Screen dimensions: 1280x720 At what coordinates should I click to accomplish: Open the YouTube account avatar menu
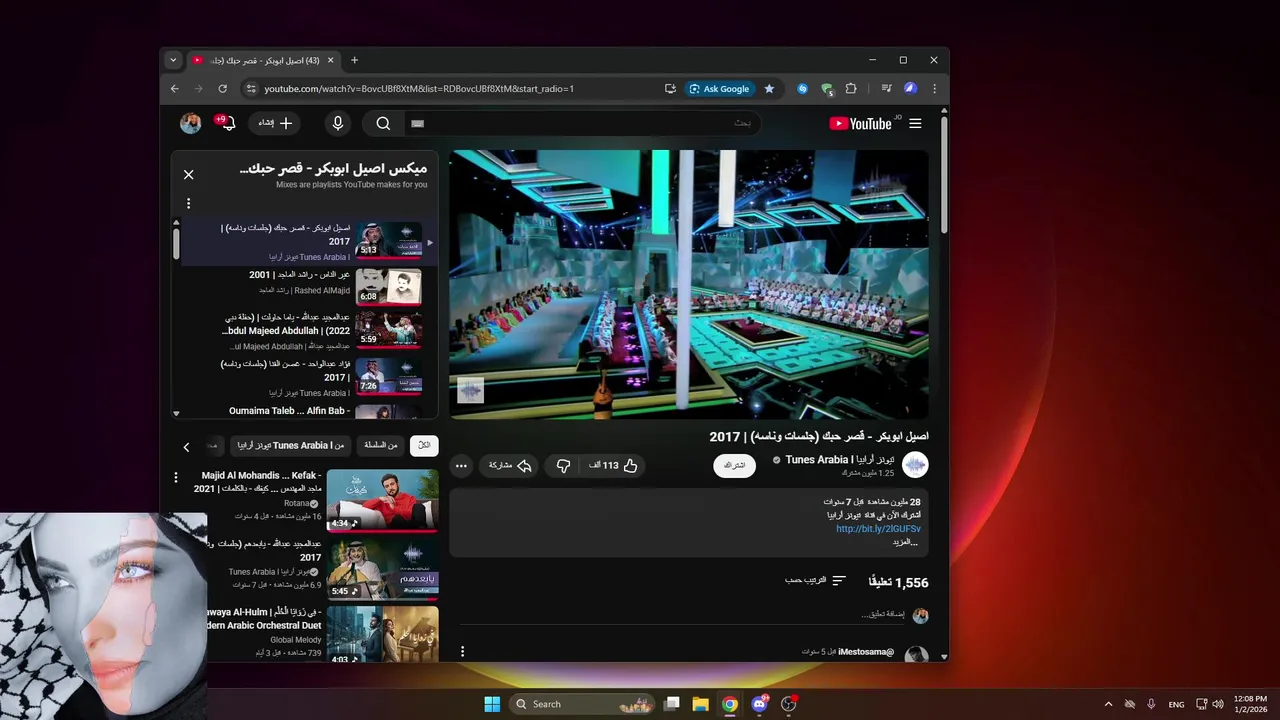click(x=190, y=123)
